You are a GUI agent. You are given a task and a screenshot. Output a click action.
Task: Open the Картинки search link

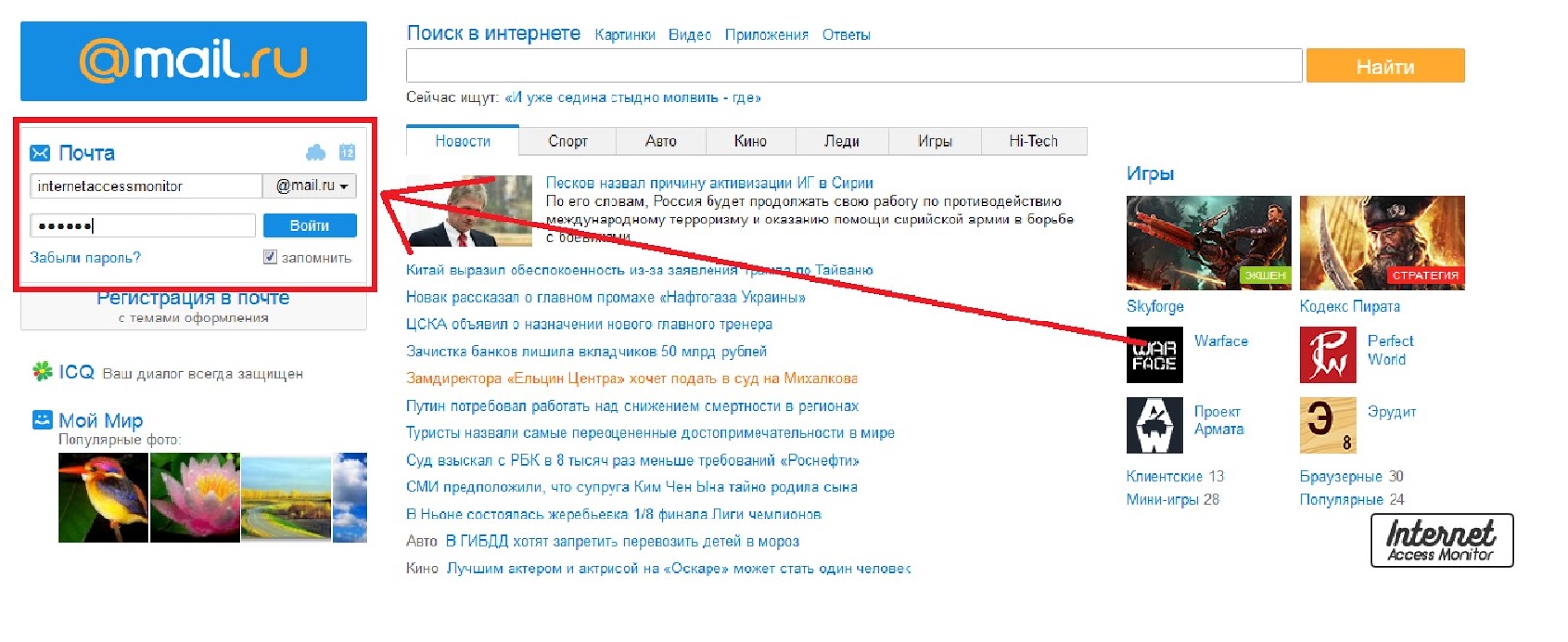click(x=625, y=35)
